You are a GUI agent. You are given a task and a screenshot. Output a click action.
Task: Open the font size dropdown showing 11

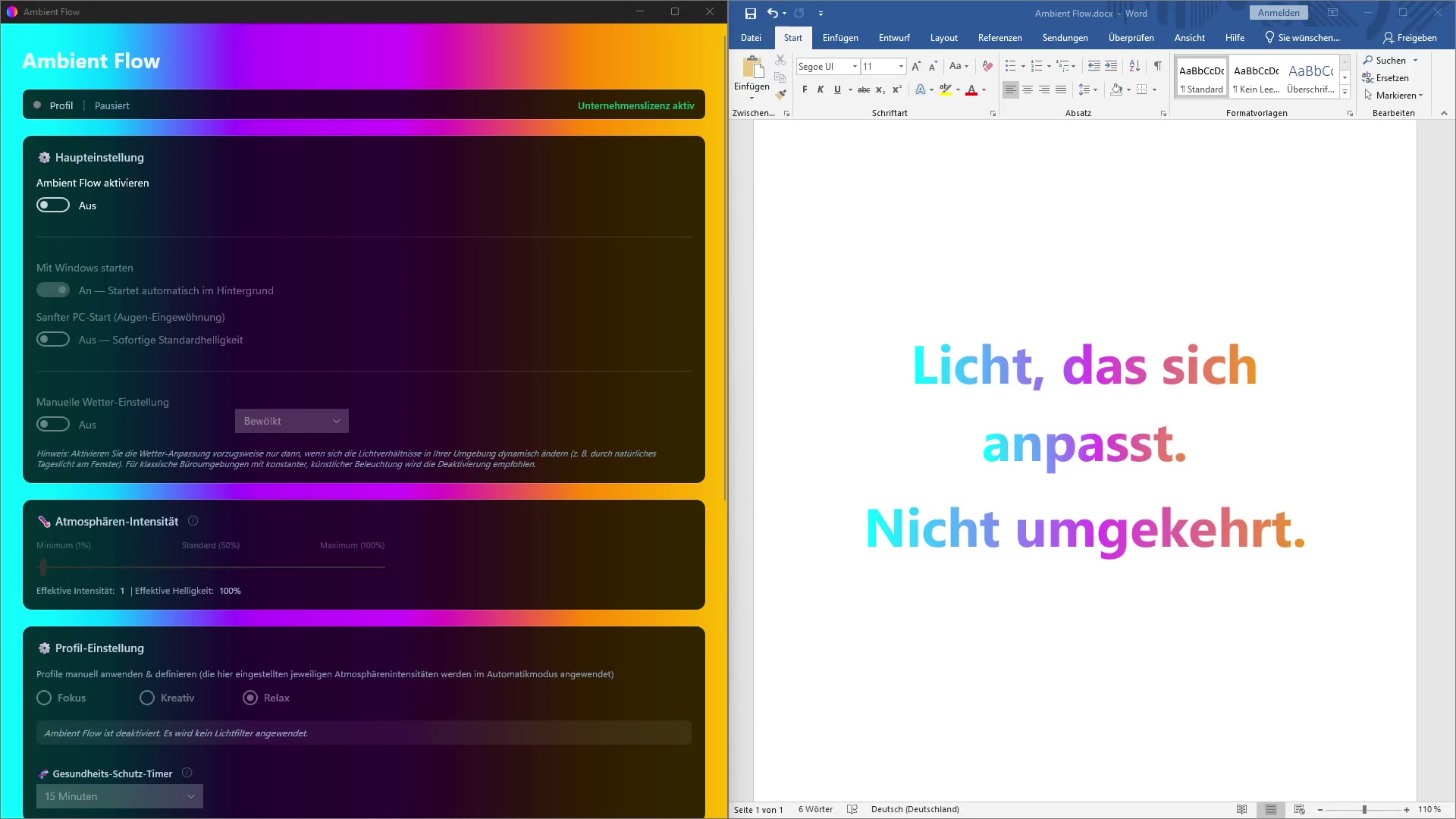tap(901, 66)
